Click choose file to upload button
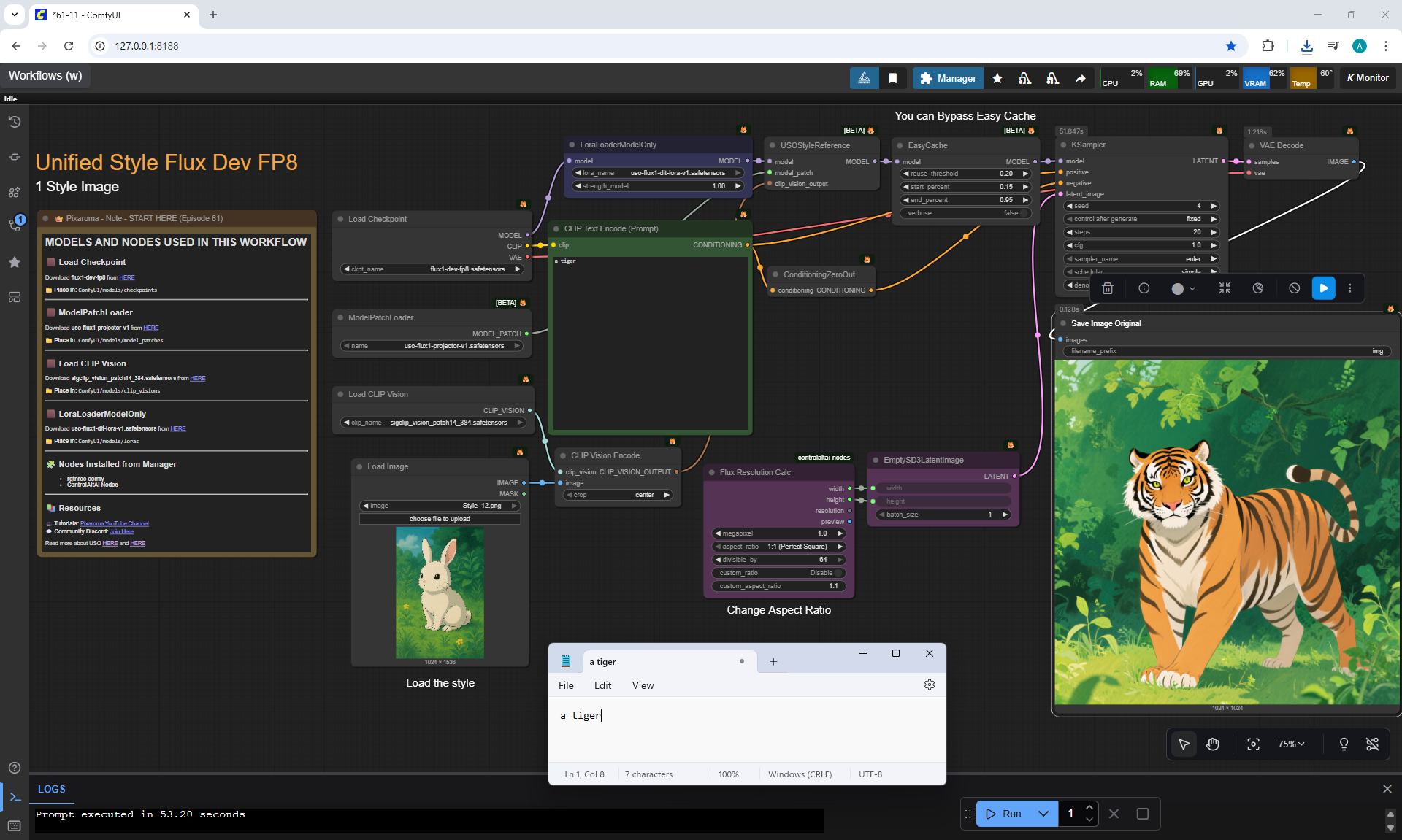The image size is (1402, 840). click(440, 519)
